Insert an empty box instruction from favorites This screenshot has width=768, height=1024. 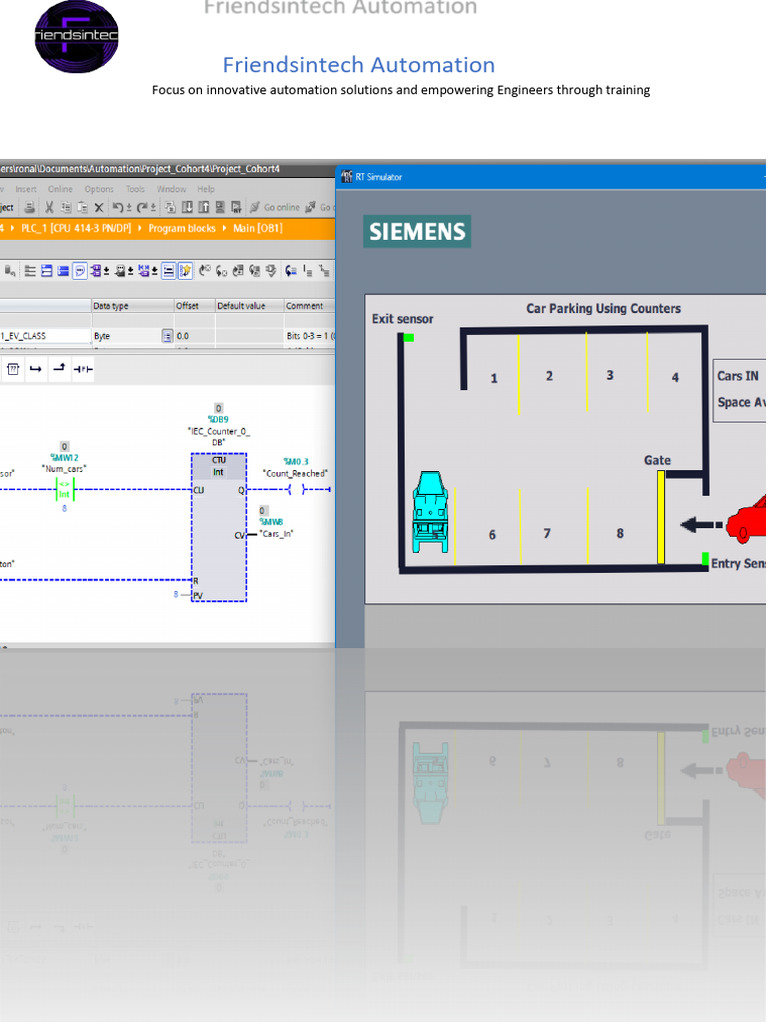(14, 370)
